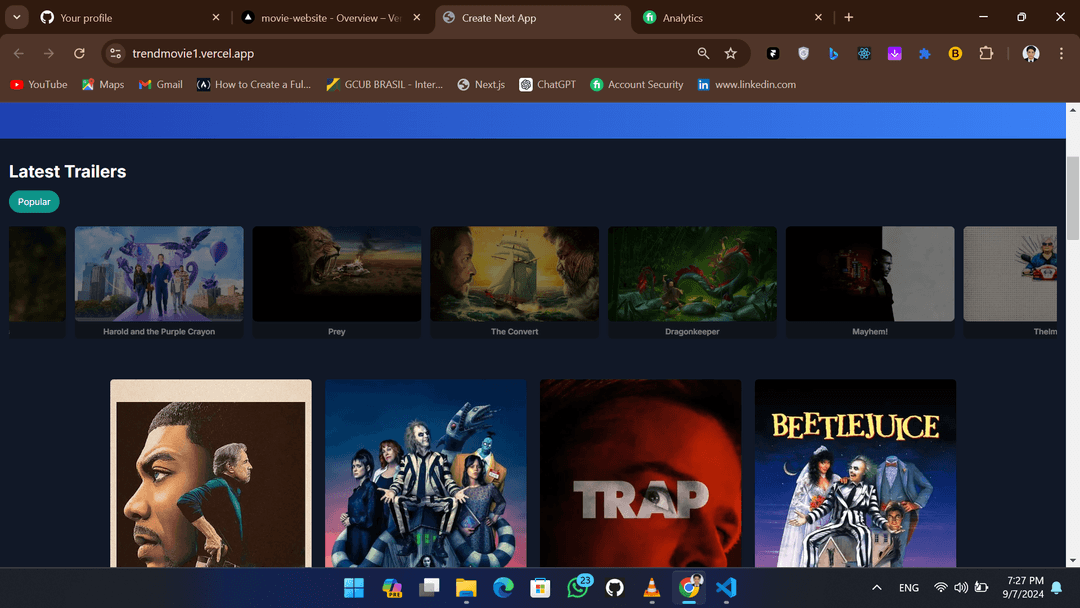Open a new tab with plus button
Image resolution: width=1080 pixels, height=608 pixels.
pos(849,17)
